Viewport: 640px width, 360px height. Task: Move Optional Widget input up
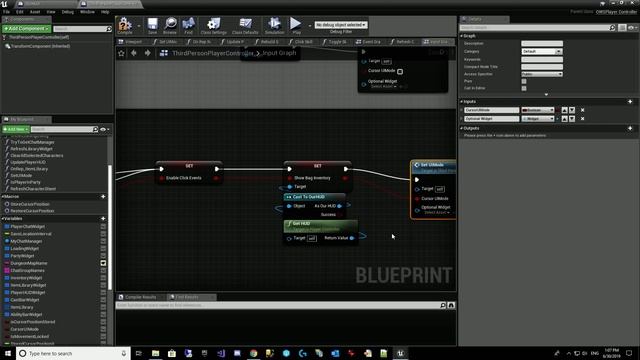pyautogui.click(x=564, y=119)
